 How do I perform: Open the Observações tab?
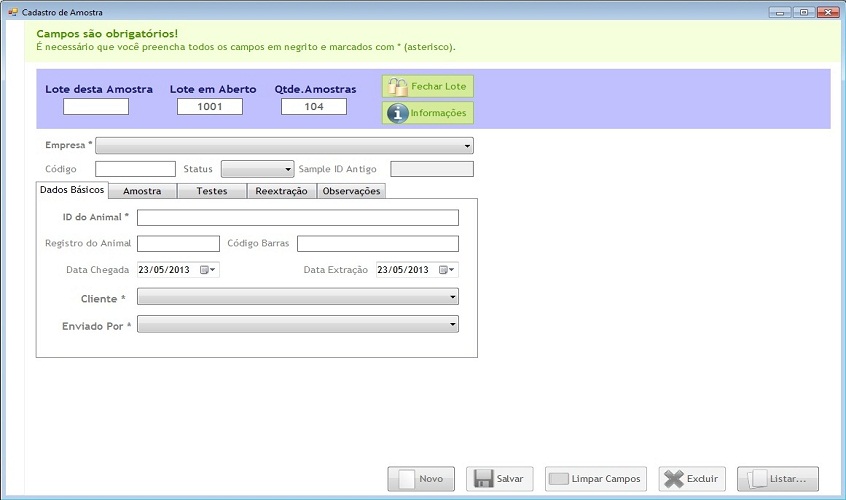[x=351, y=191]
